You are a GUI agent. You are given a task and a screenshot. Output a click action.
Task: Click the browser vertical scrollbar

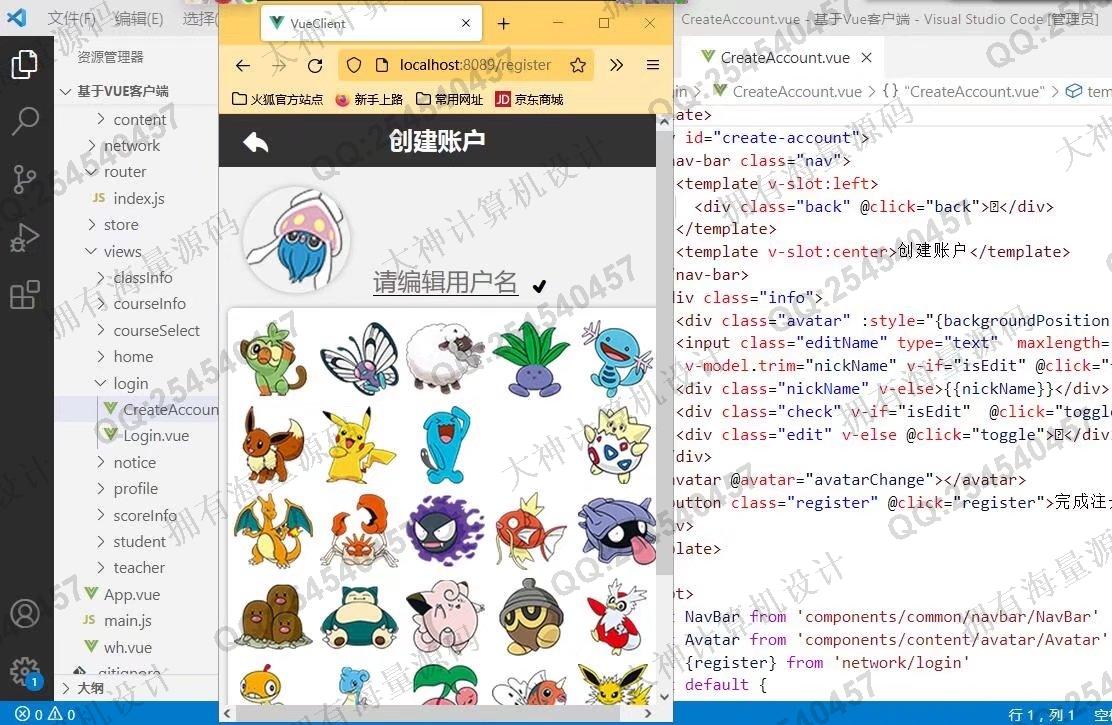pos(664,355)
